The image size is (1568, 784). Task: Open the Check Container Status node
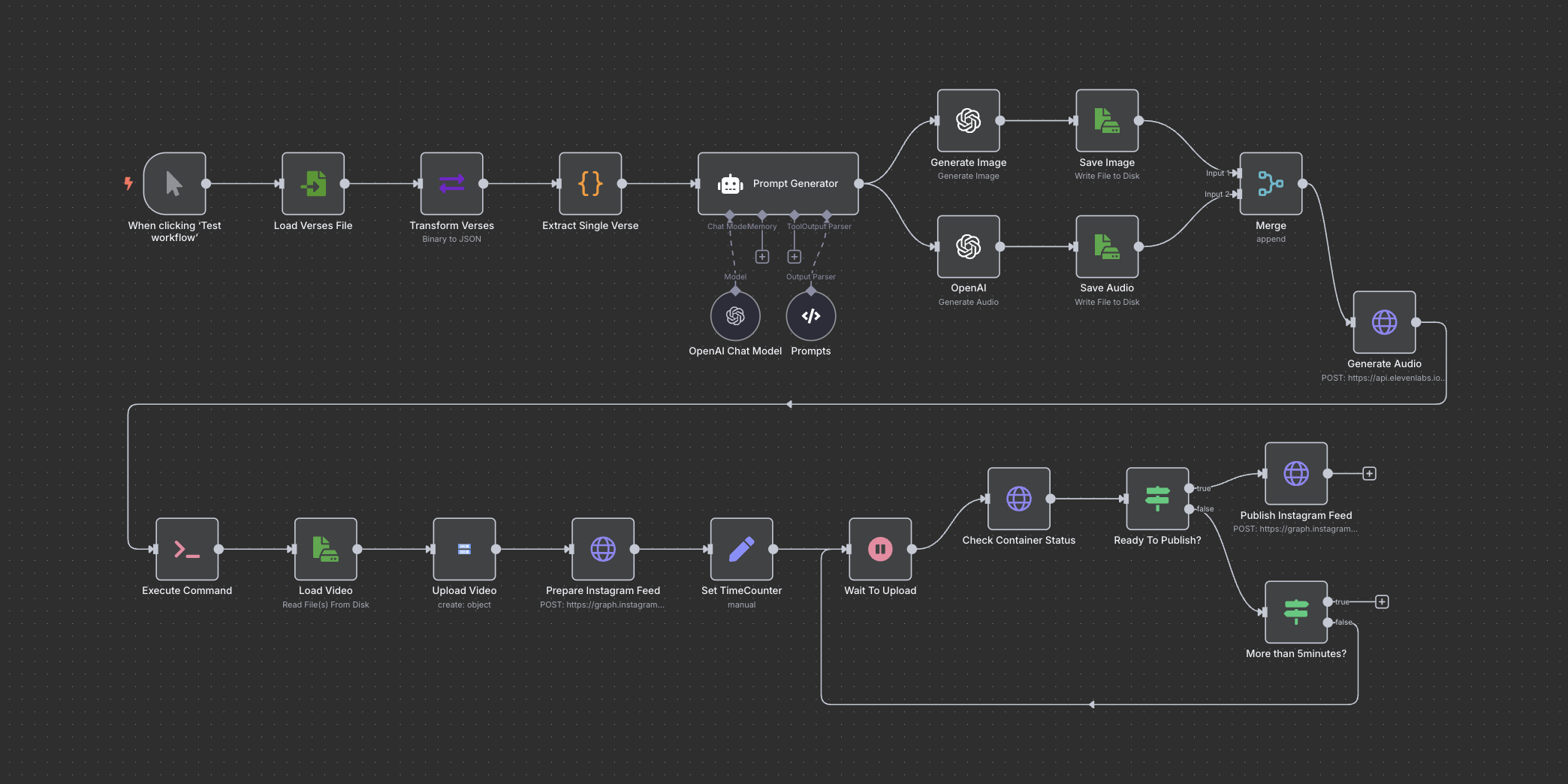click(1018, 498)
